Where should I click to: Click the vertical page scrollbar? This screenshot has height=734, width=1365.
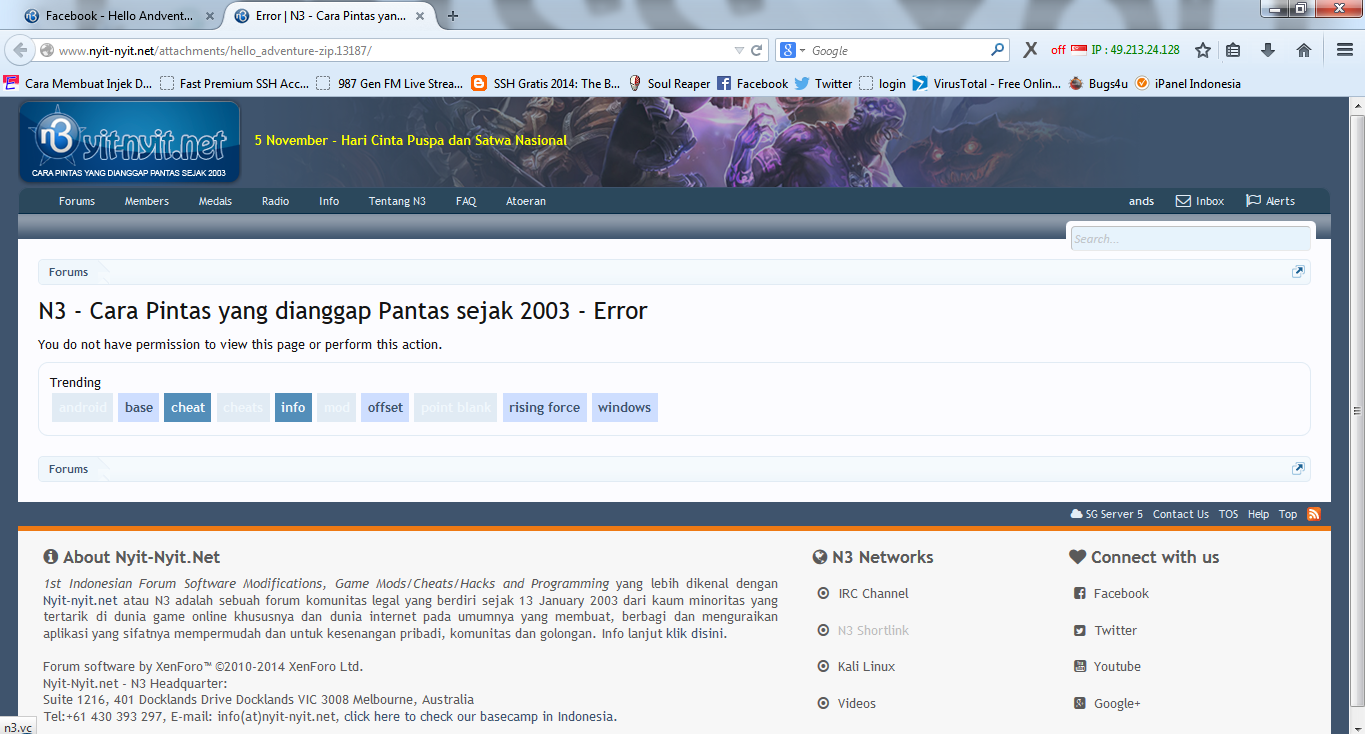point(1356,410)
